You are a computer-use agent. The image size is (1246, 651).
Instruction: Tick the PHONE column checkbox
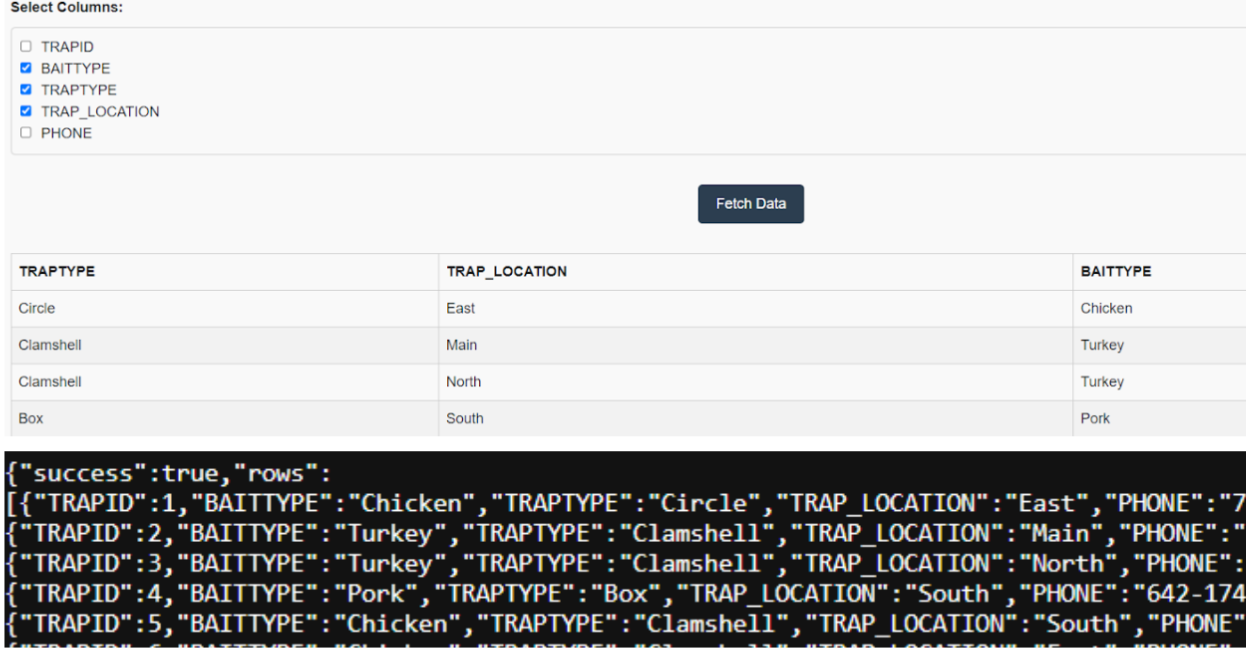pos(27,132)
